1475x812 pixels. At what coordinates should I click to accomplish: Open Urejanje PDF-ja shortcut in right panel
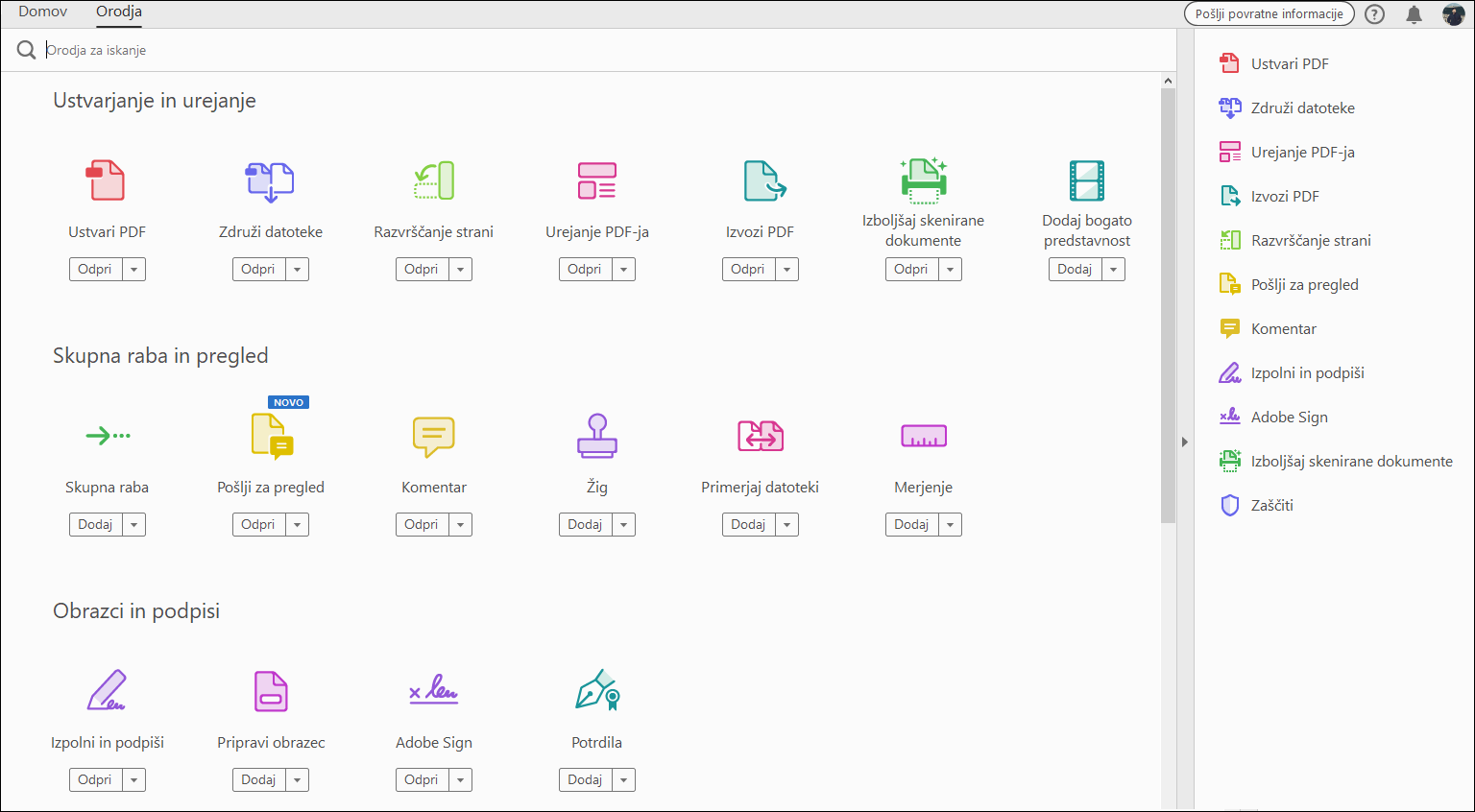click(x=1287, y=152)
